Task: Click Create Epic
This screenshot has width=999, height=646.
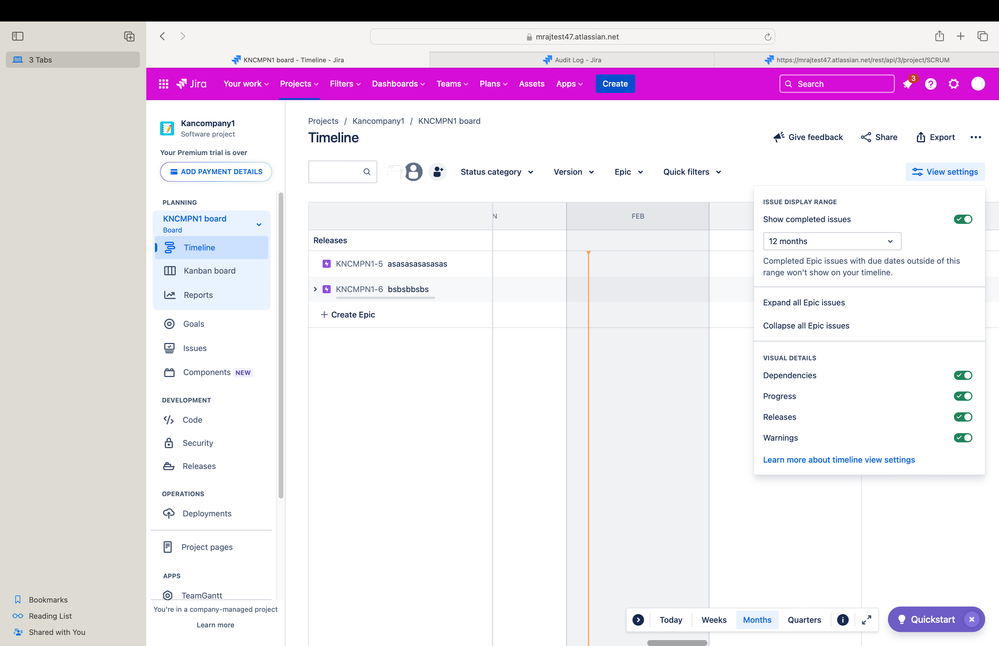Action: [x=347, y=315]
